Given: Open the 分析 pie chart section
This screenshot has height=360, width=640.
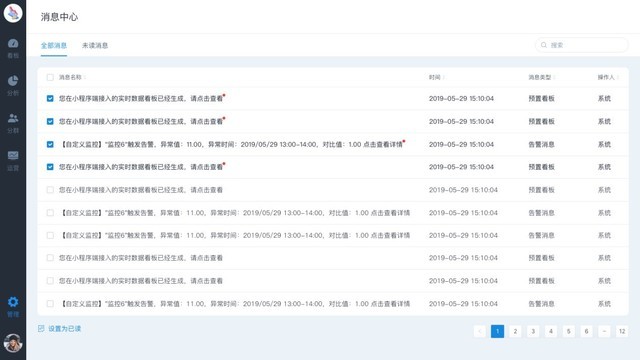Looking at the screenshot, I should pos(13,85).
